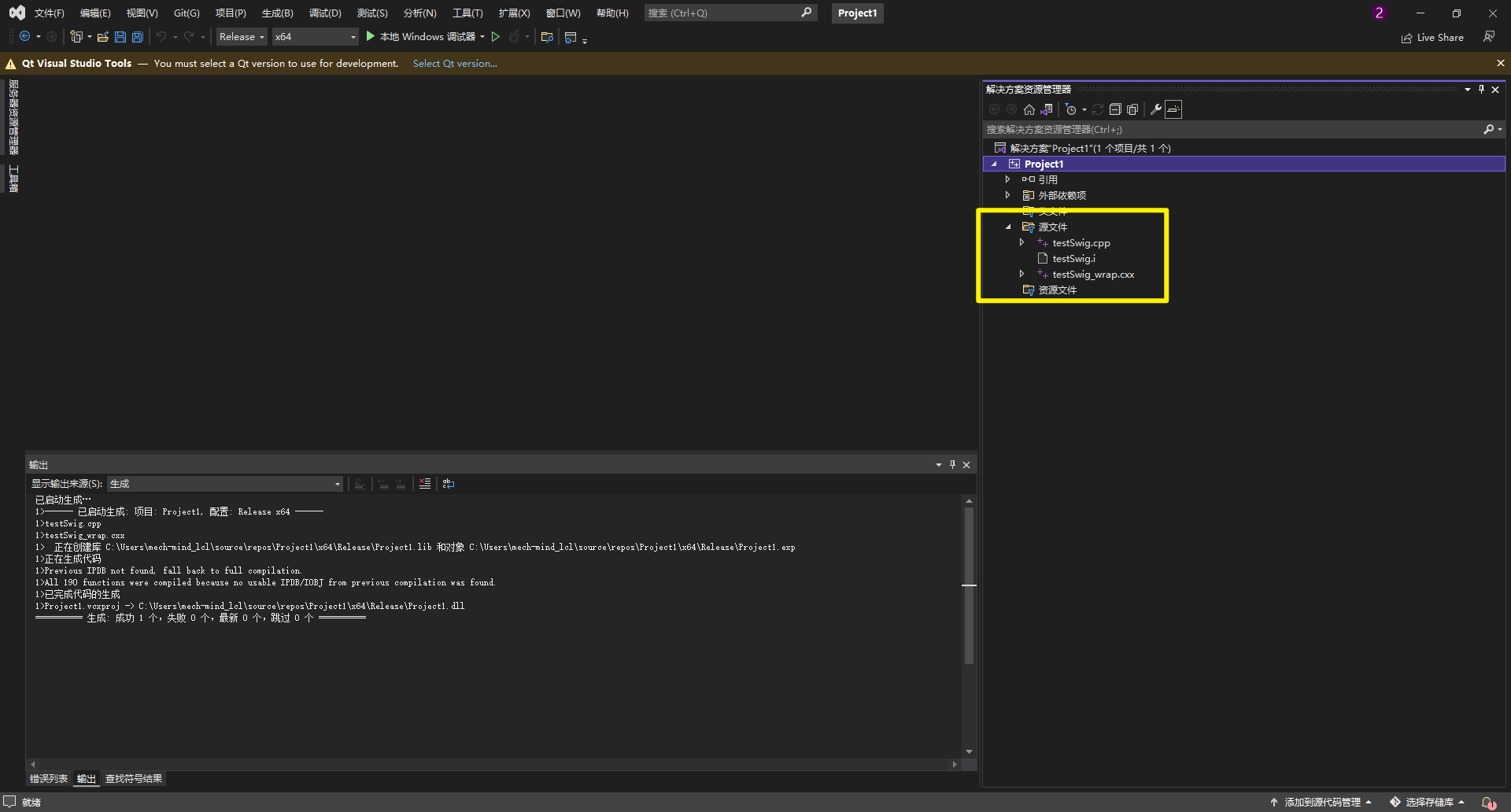Click the Live Share button
Viewport: 1511px width, 812px height.
1432,37
